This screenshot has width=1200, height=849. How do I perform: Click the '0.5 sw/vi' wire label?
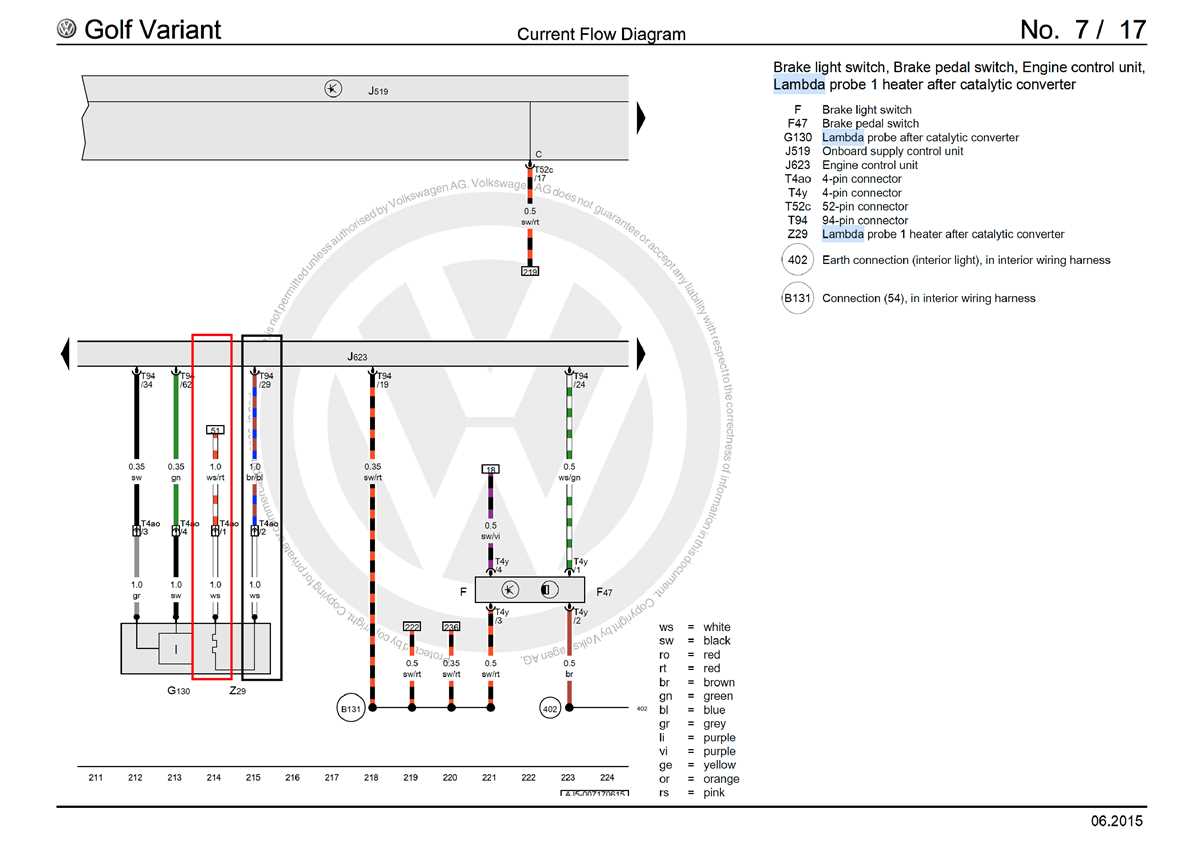click(x=491, y=531)
